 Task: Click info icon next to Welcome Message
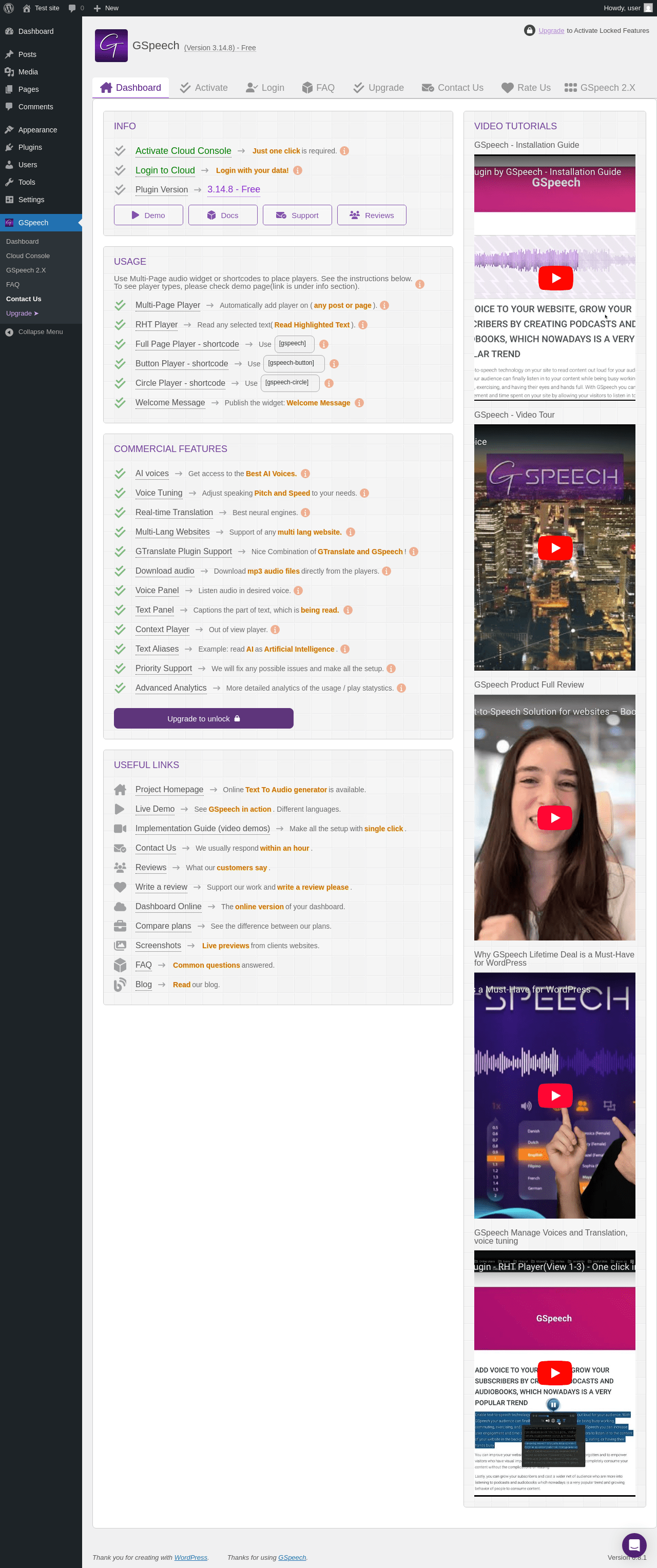359,403
